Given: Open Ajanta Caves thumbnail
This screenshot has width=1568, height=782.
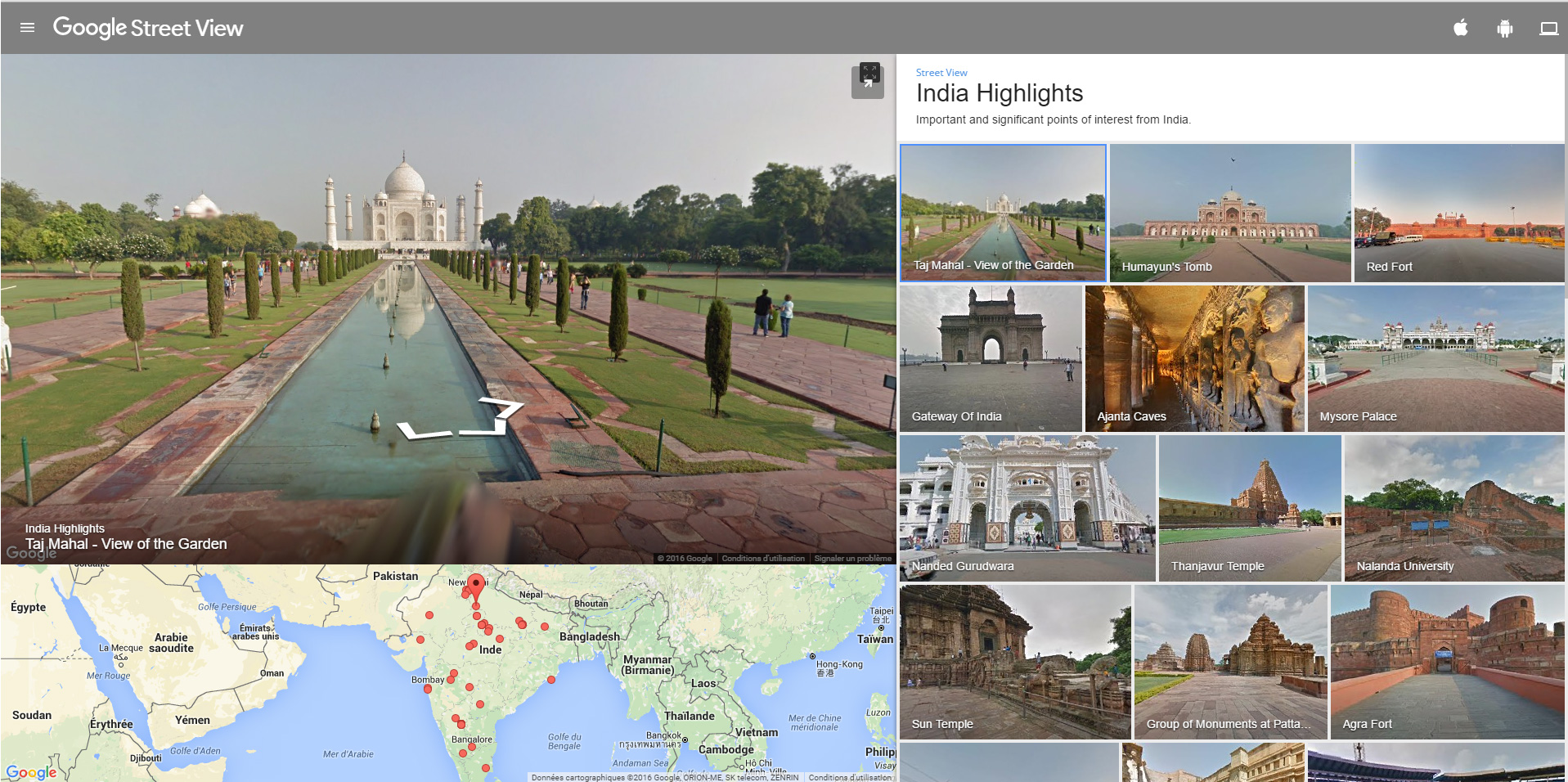Looking at the screenshot, I should (1194, 358).
